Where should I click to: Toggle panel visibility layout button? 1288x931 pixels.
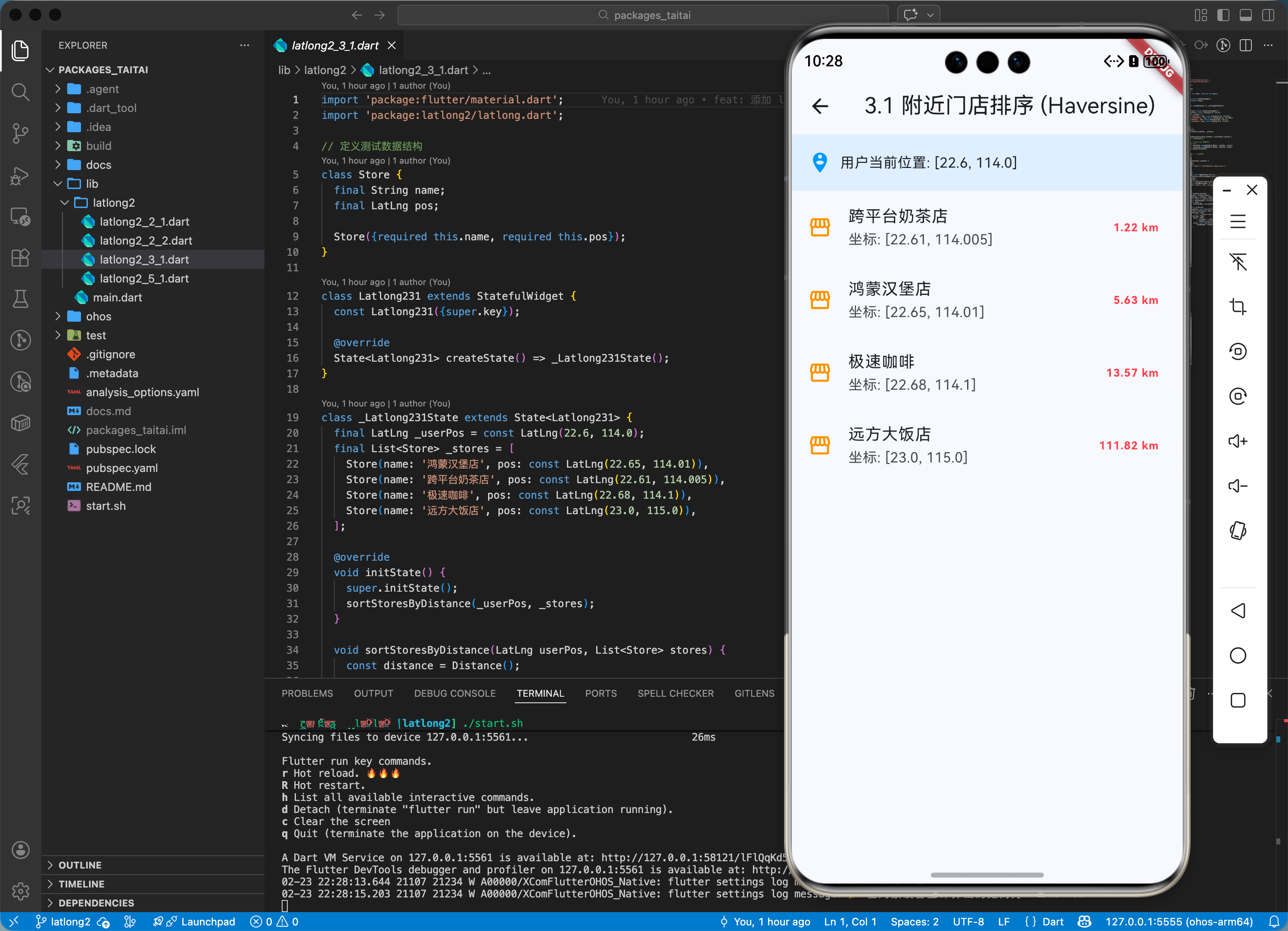1245,16
